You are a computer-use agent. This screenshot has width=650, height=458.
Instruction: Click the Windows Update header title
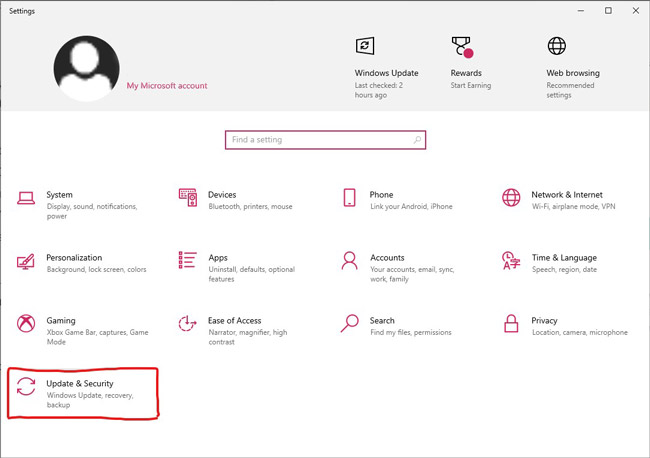pos(386,73)
